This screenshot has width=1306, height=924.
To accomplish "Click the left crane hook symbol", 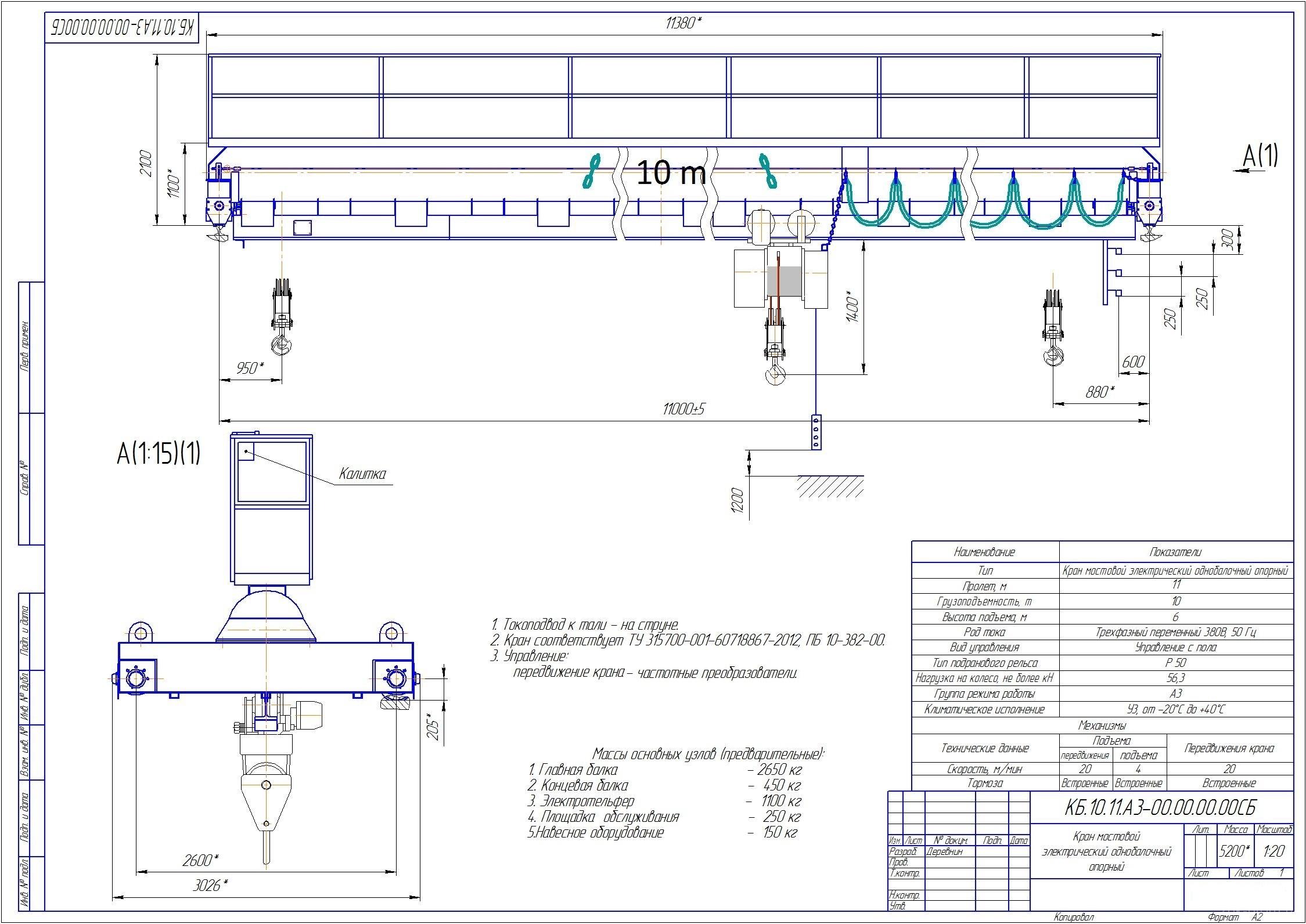I will pyautogui.click(x=283, y=344).
